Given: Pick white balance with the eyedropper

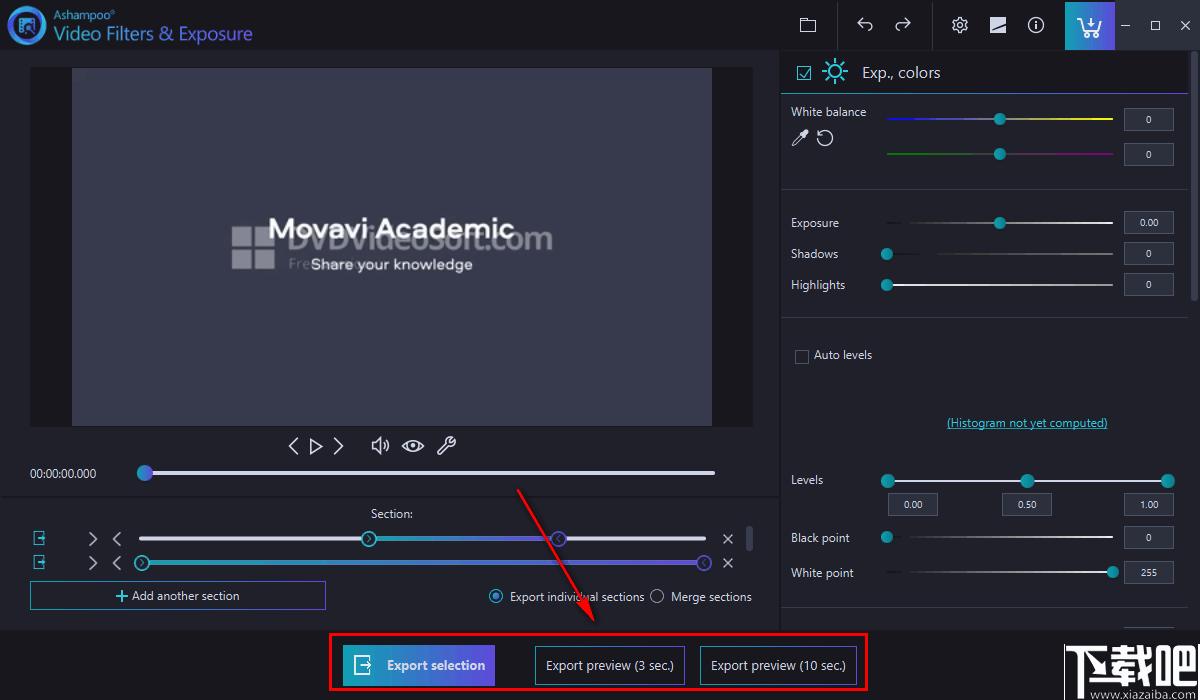Looking at the screenshot, I should coord(799,138).
